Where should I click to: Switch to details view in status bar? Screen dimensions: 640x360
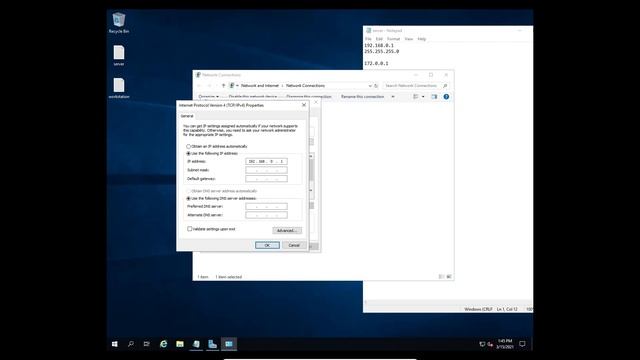point(441,277)
